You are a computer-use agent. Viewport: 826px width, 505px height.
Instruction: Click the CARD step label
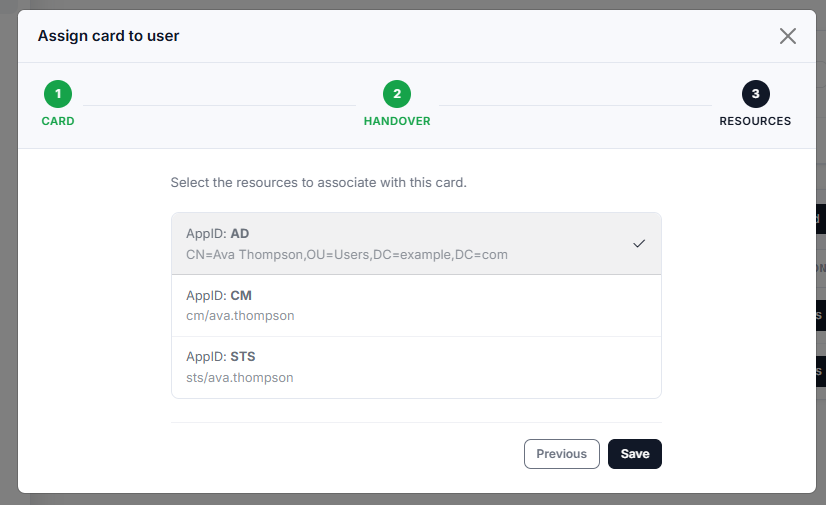click(58, 121)
